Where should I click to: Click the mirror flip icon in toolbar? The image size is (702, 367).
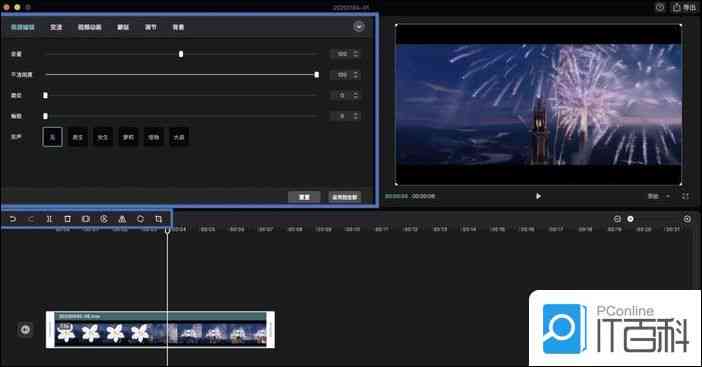click(122, 219)
